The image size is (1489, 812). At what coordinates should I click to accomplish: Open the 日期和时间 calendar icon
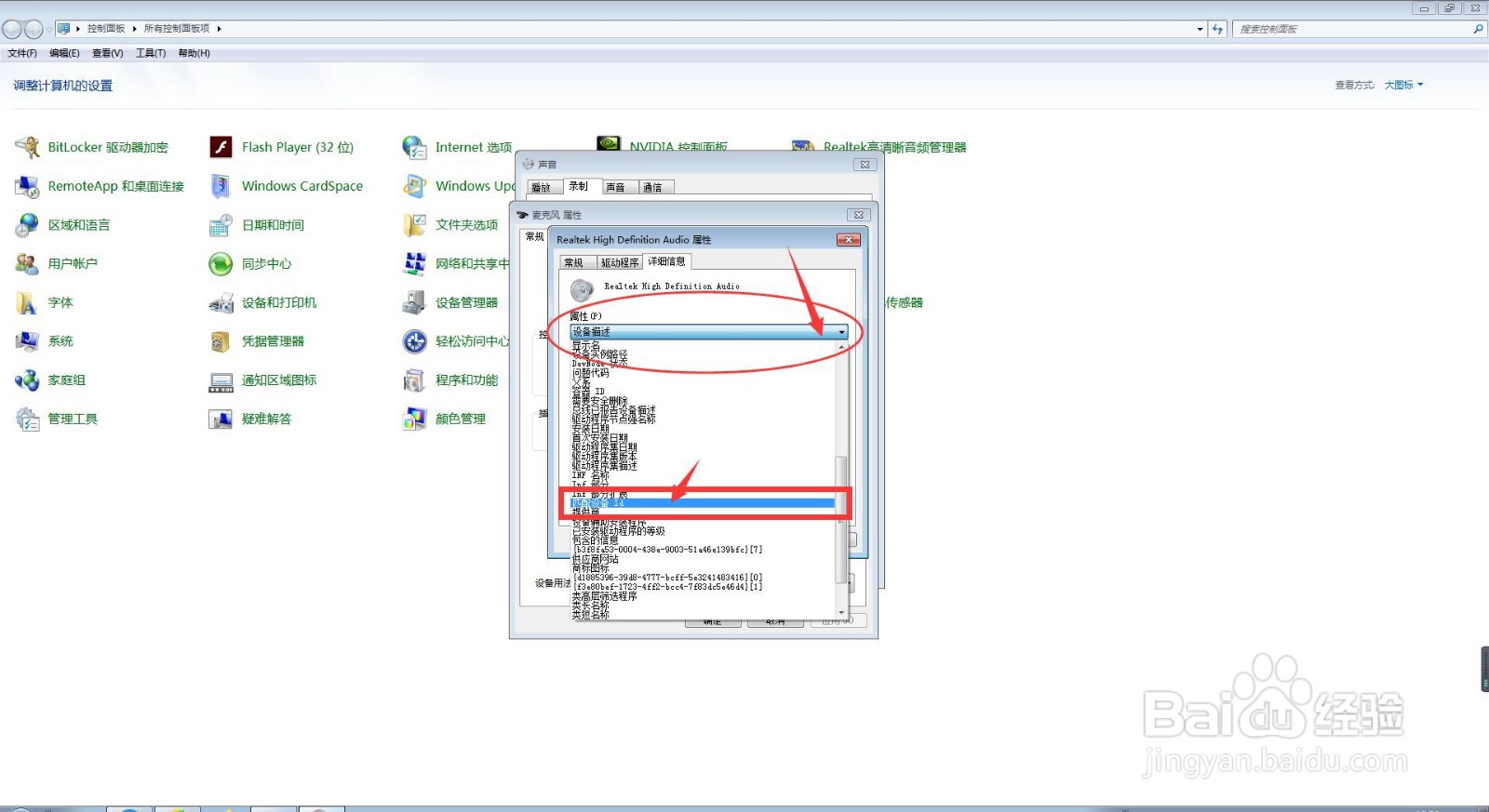221,225
